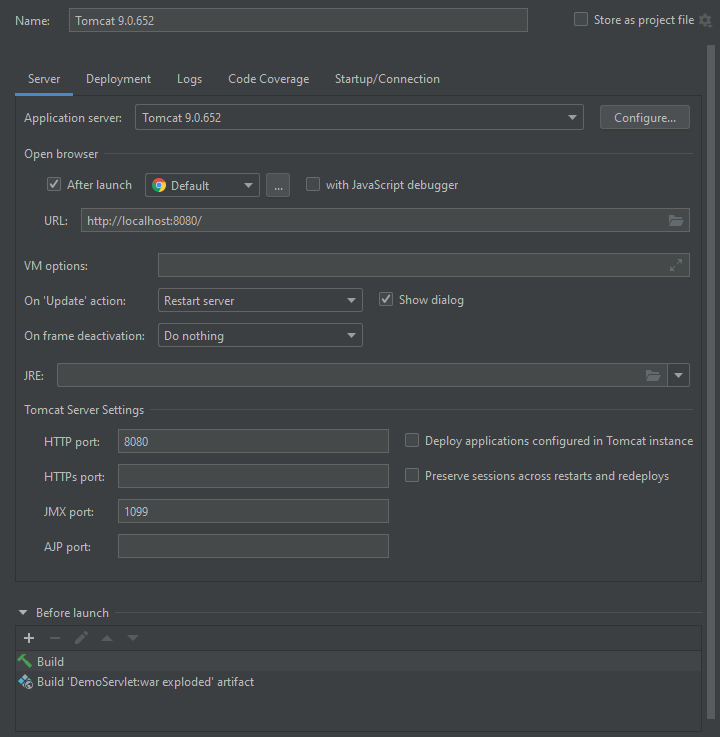Click the browser ellipsis (...) button

278,185
